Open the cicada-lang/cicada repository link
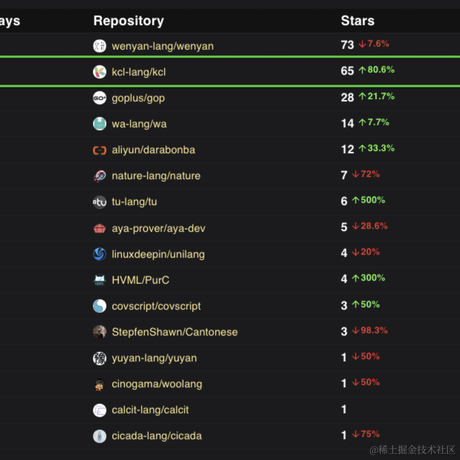This screenshot has width=460, height=460. tap(157, 436)
